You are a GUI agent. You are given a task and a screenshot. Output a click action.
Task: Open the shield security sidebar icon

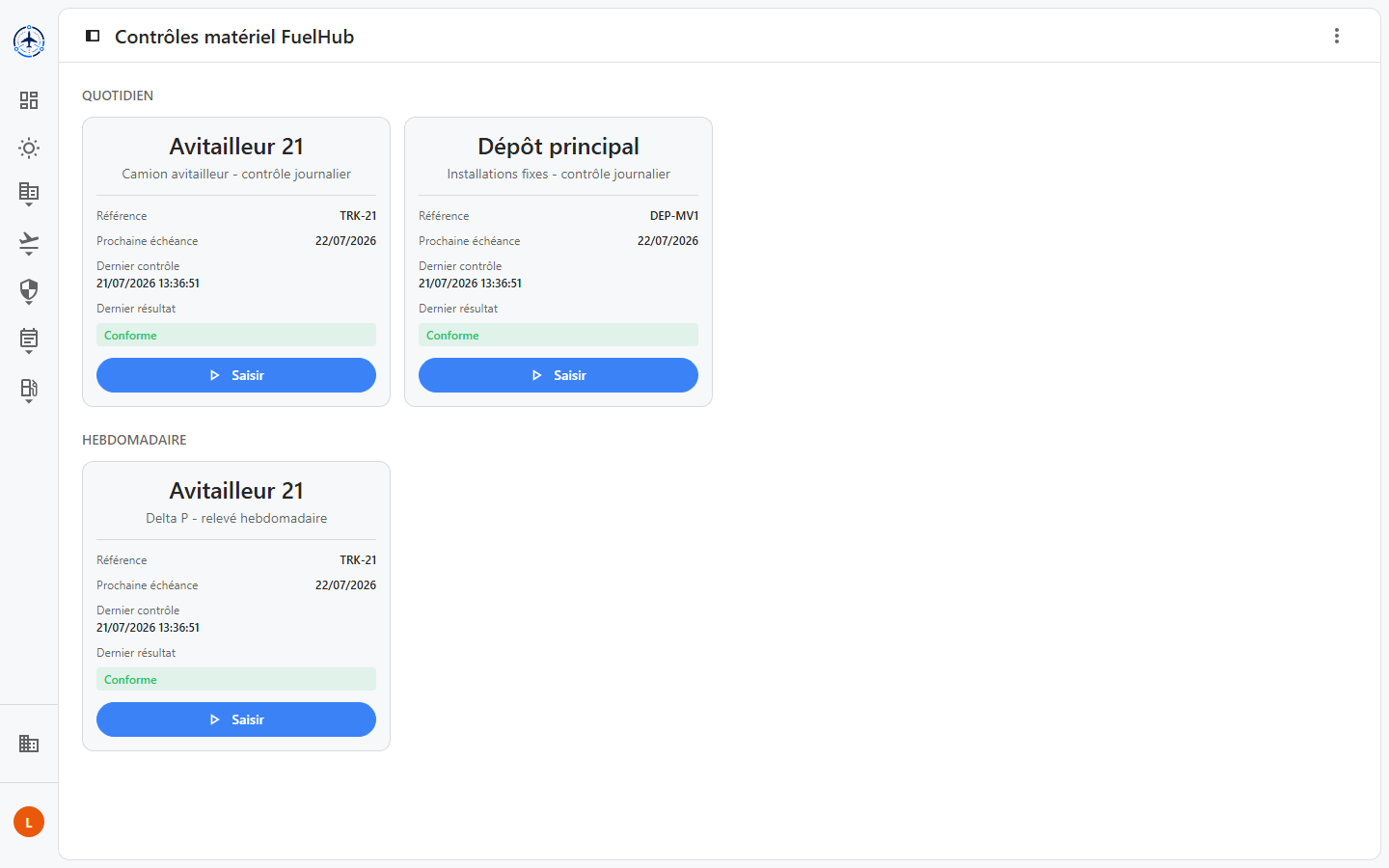point(29,291)
